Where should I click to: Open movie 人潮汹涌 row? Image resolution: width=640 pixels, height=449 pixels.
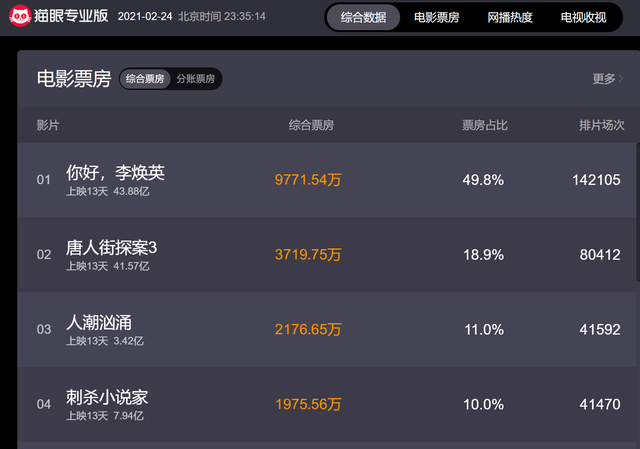tap(326, 329)
